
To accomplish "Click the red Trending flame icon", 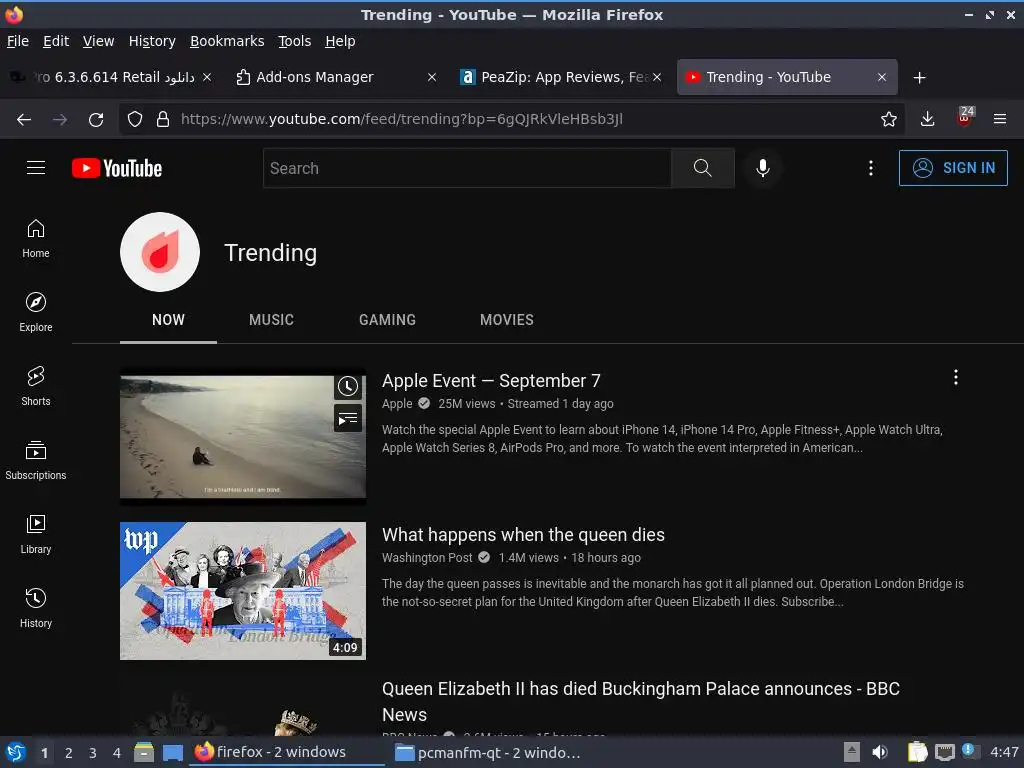I will coord(160,252).
